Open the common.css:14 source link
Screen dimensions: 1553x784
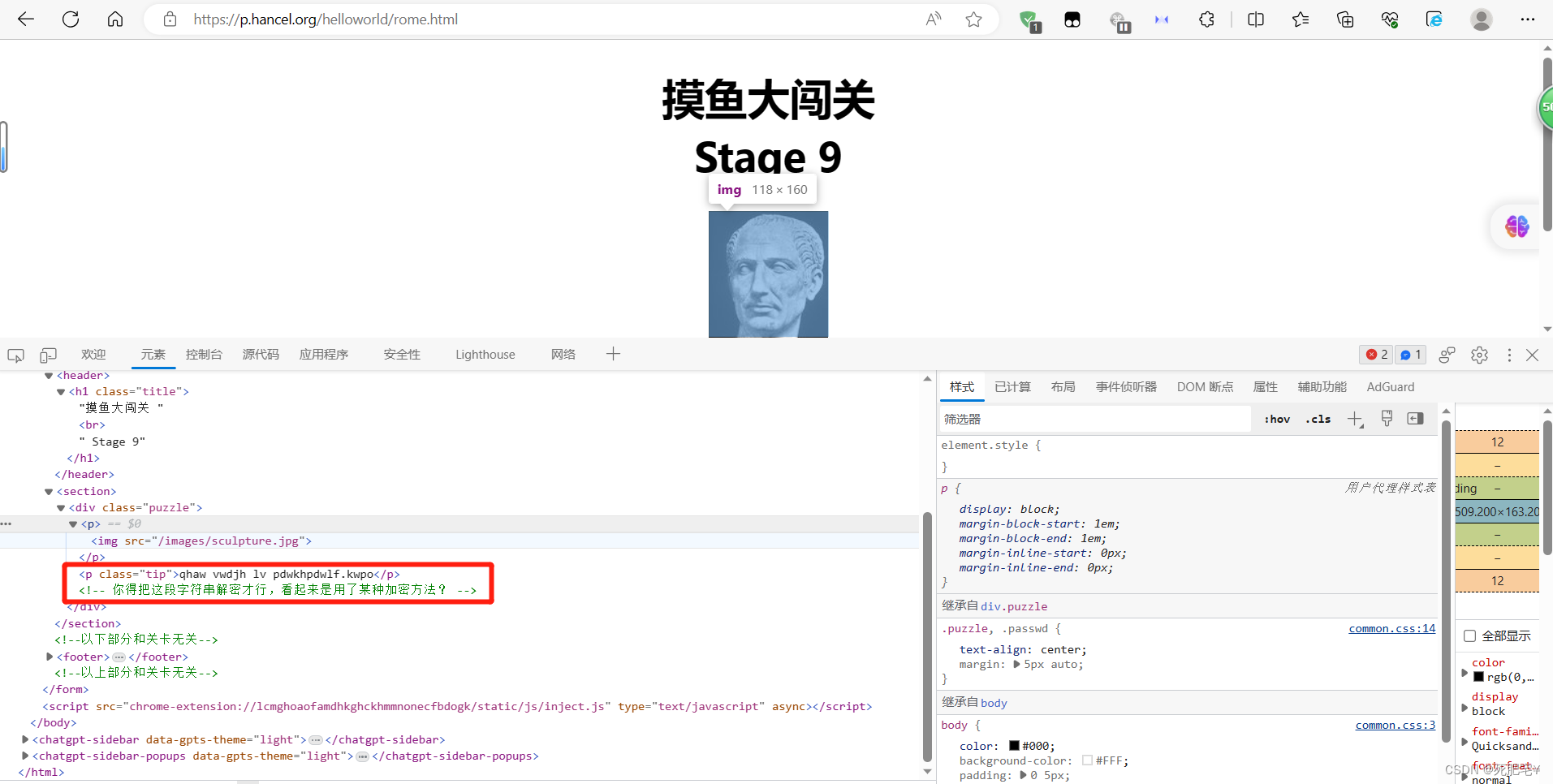tap(1391, 629)
